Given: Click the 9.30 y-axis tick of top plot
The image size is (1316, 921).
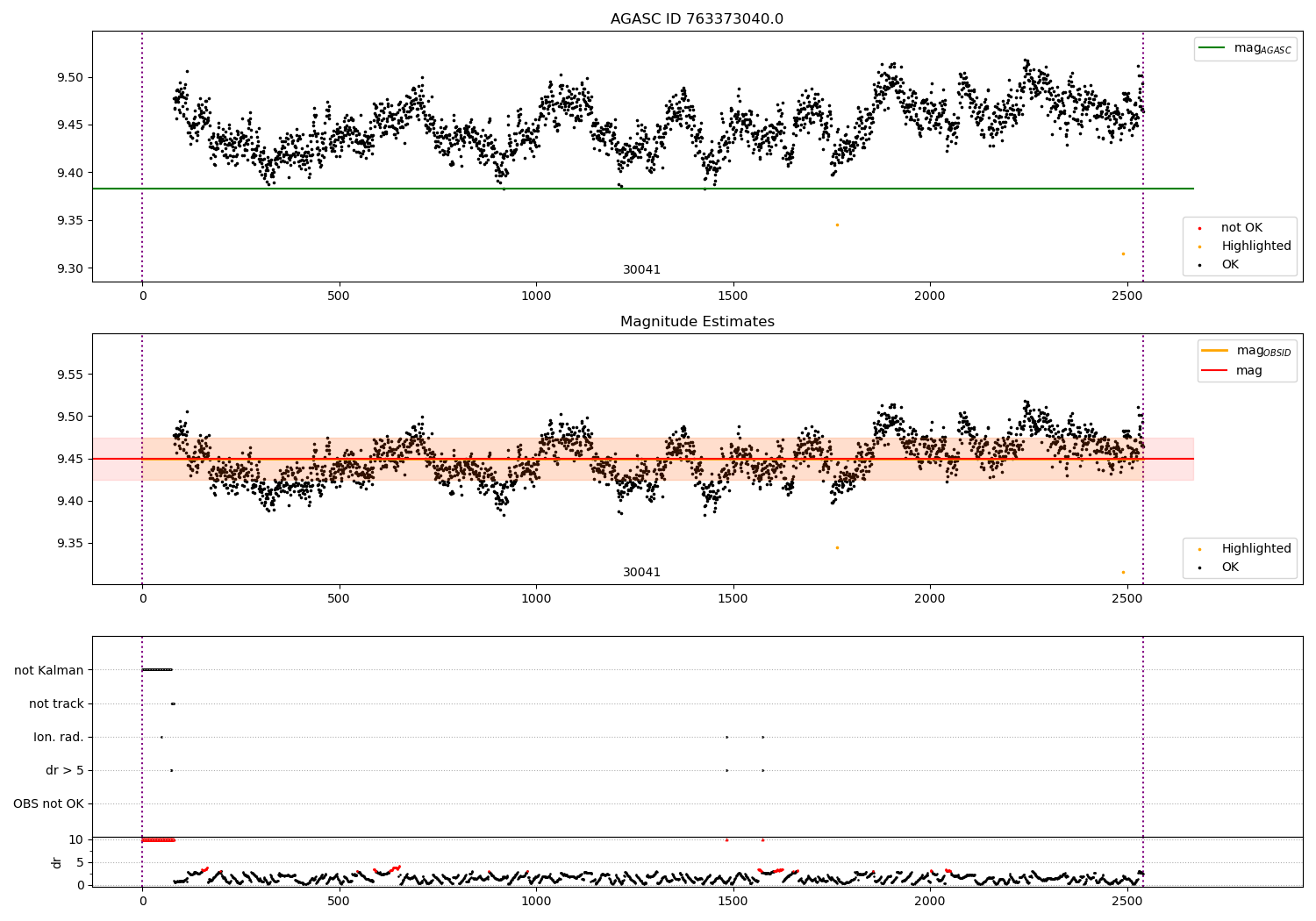Looking at the screenshot, I should pos(69,268).
